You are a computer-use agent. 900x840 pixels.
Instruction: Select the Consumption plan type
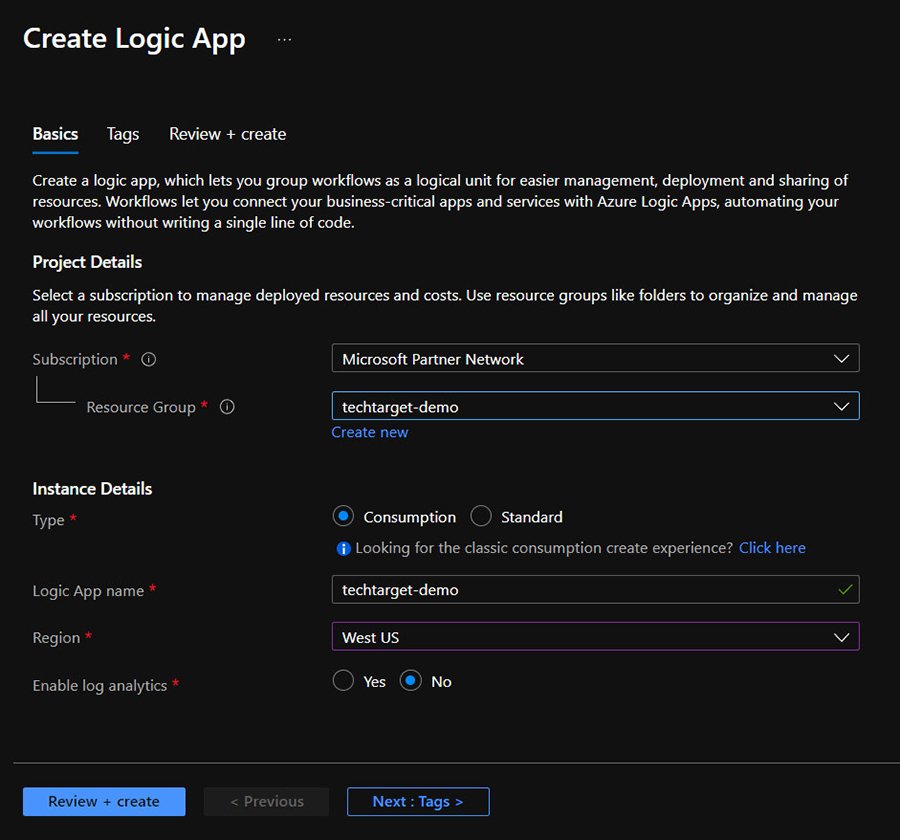click(343, 516)
